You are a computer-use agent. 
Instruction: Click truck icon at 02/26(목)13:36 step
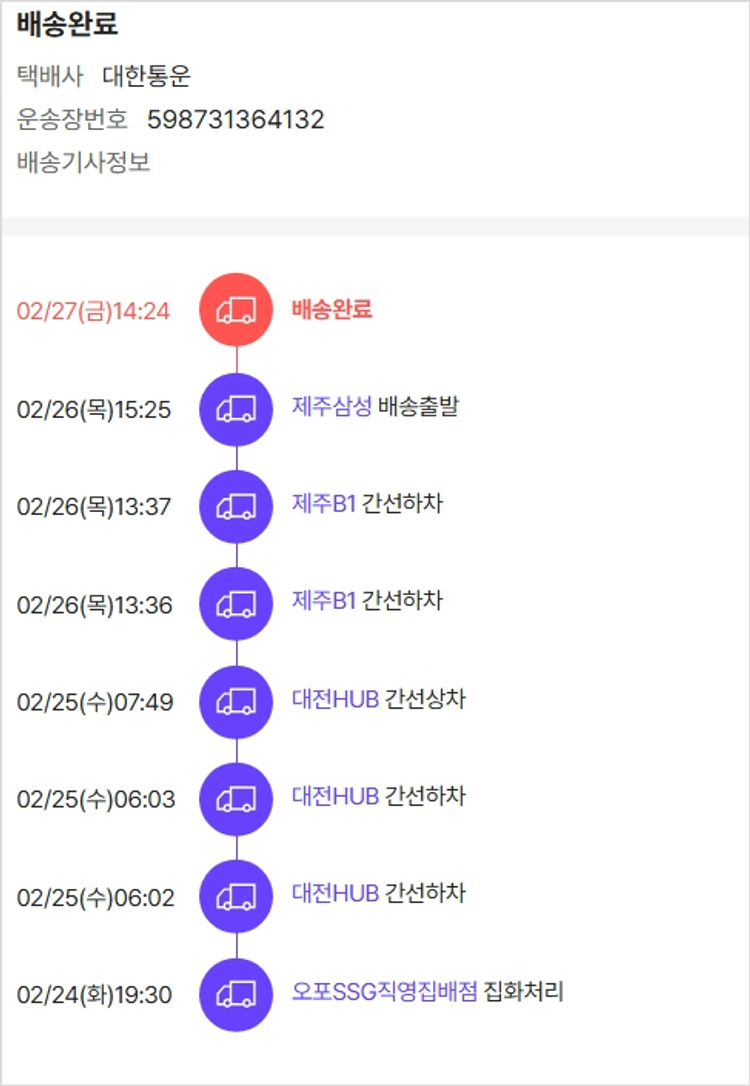point(236,604)
